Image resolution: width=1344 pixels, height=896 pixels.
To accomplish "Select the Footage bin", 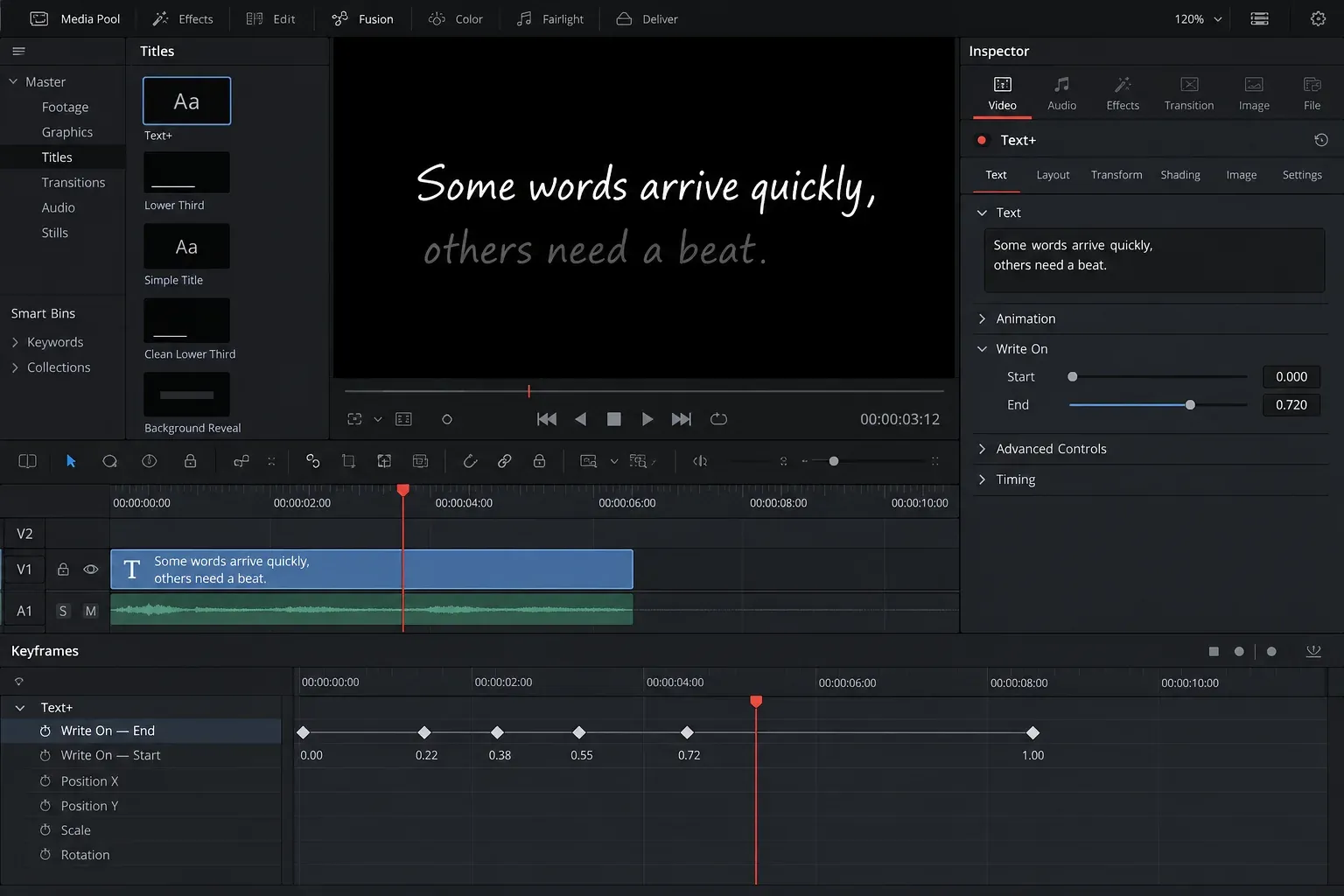I will 65,107.
